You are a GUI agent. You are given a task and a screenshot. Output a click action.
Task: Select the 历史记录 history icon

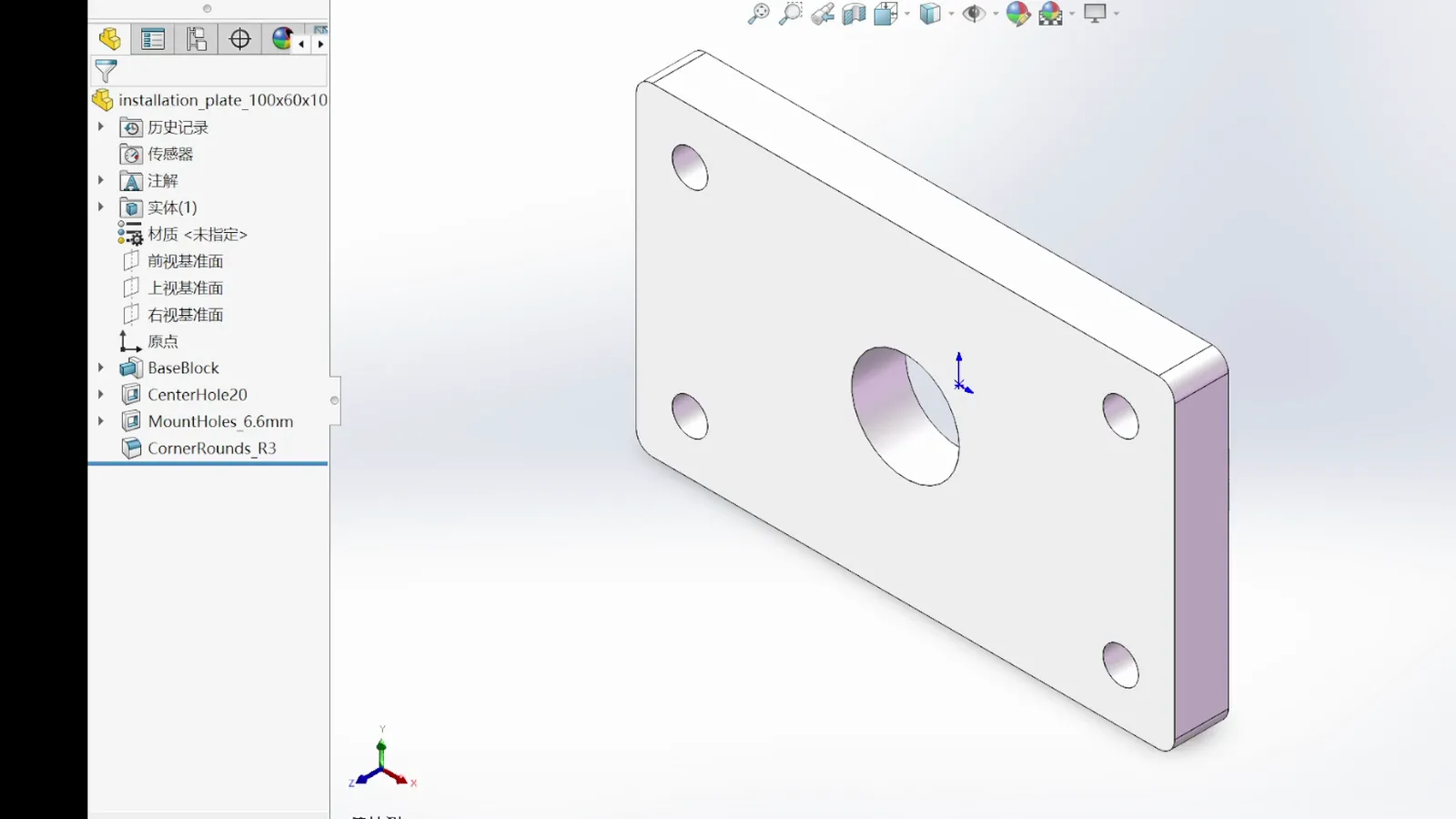(131, 127)
